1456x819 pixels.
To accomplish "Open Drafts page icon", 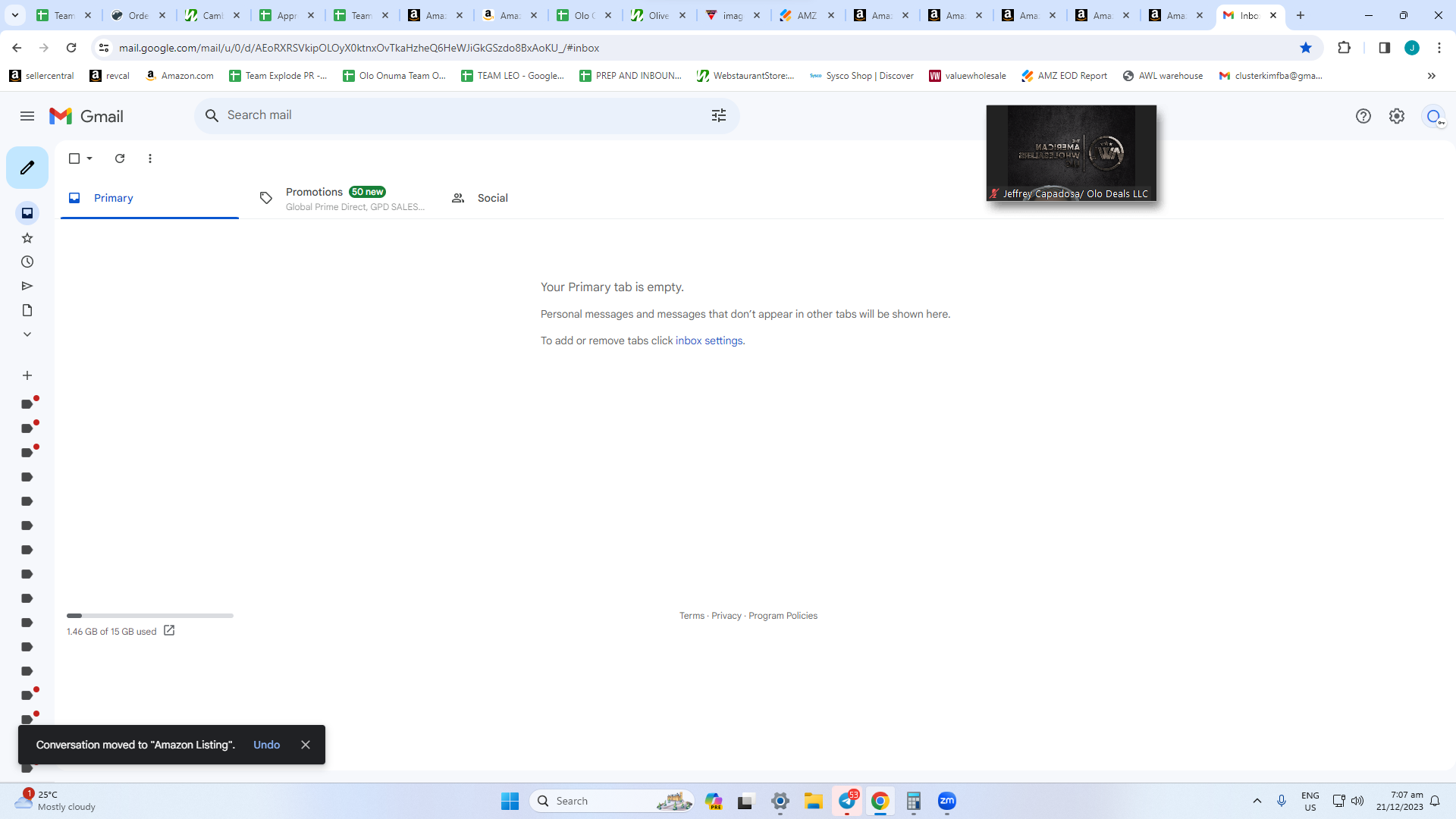I will point(27,310).
